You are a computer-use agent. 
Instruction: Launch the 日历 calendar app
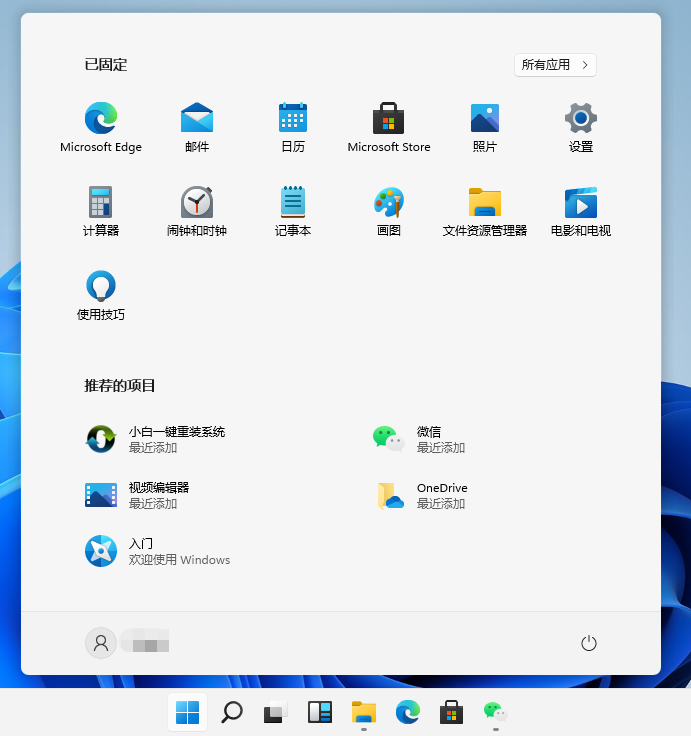coord(293,127)
